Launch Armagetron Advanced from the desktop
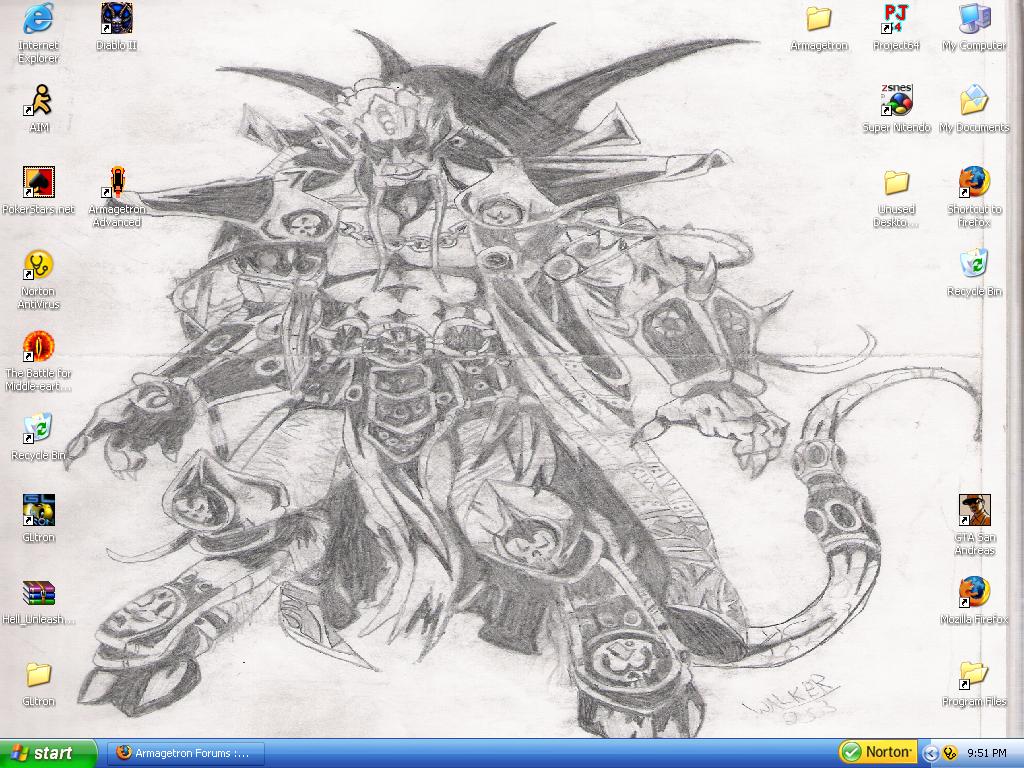1024x768 pixels. (x=117, y=184)
